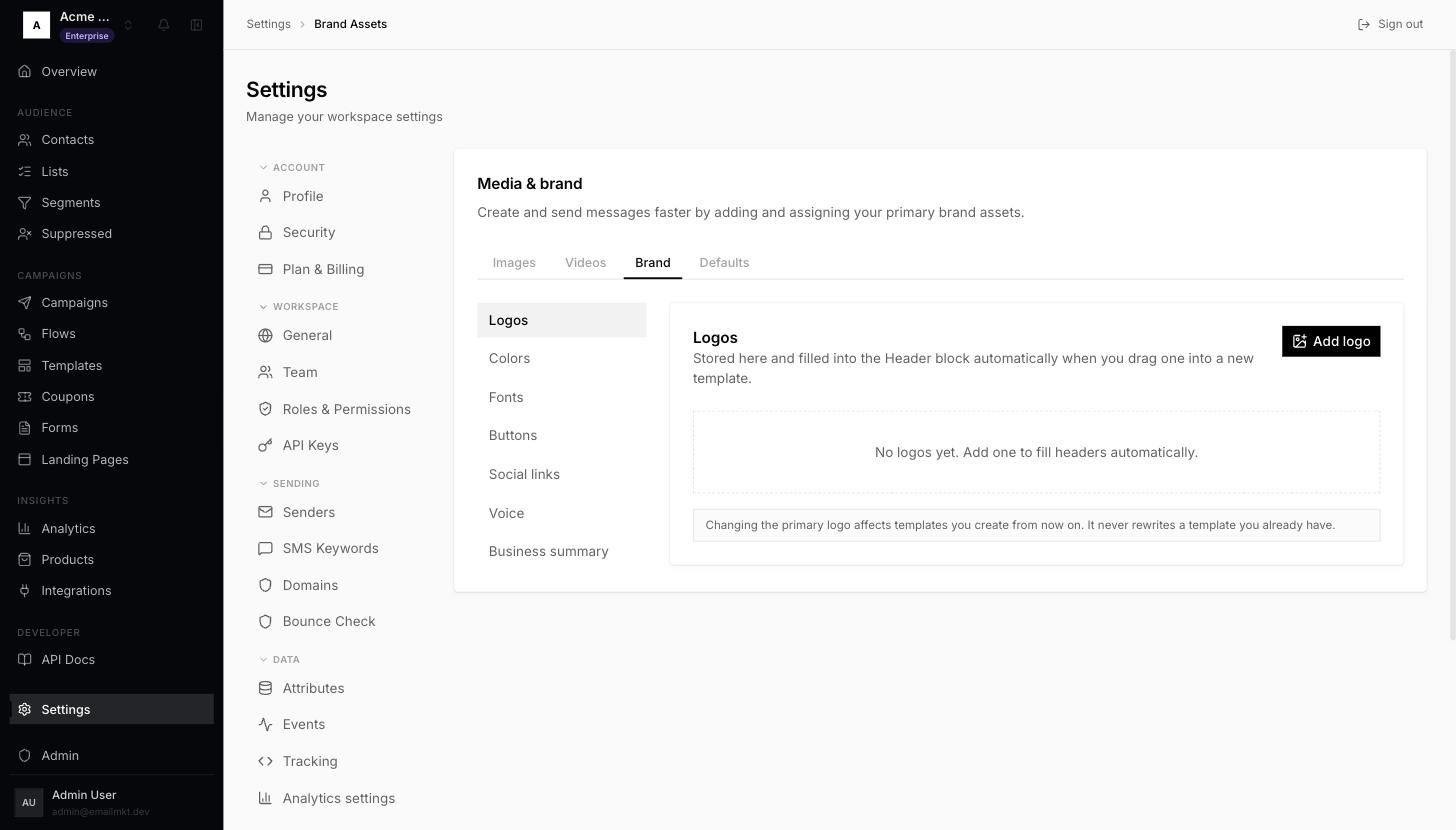Open Social links brand section

[562, 475]
